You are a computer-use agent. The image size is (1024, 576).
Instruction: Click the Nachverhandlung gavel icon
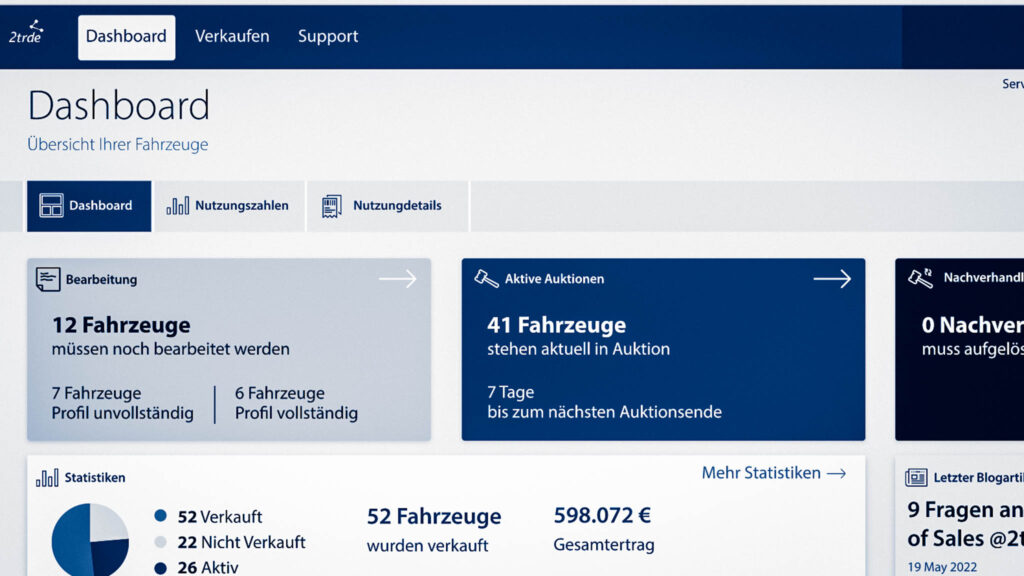point(920,277)
